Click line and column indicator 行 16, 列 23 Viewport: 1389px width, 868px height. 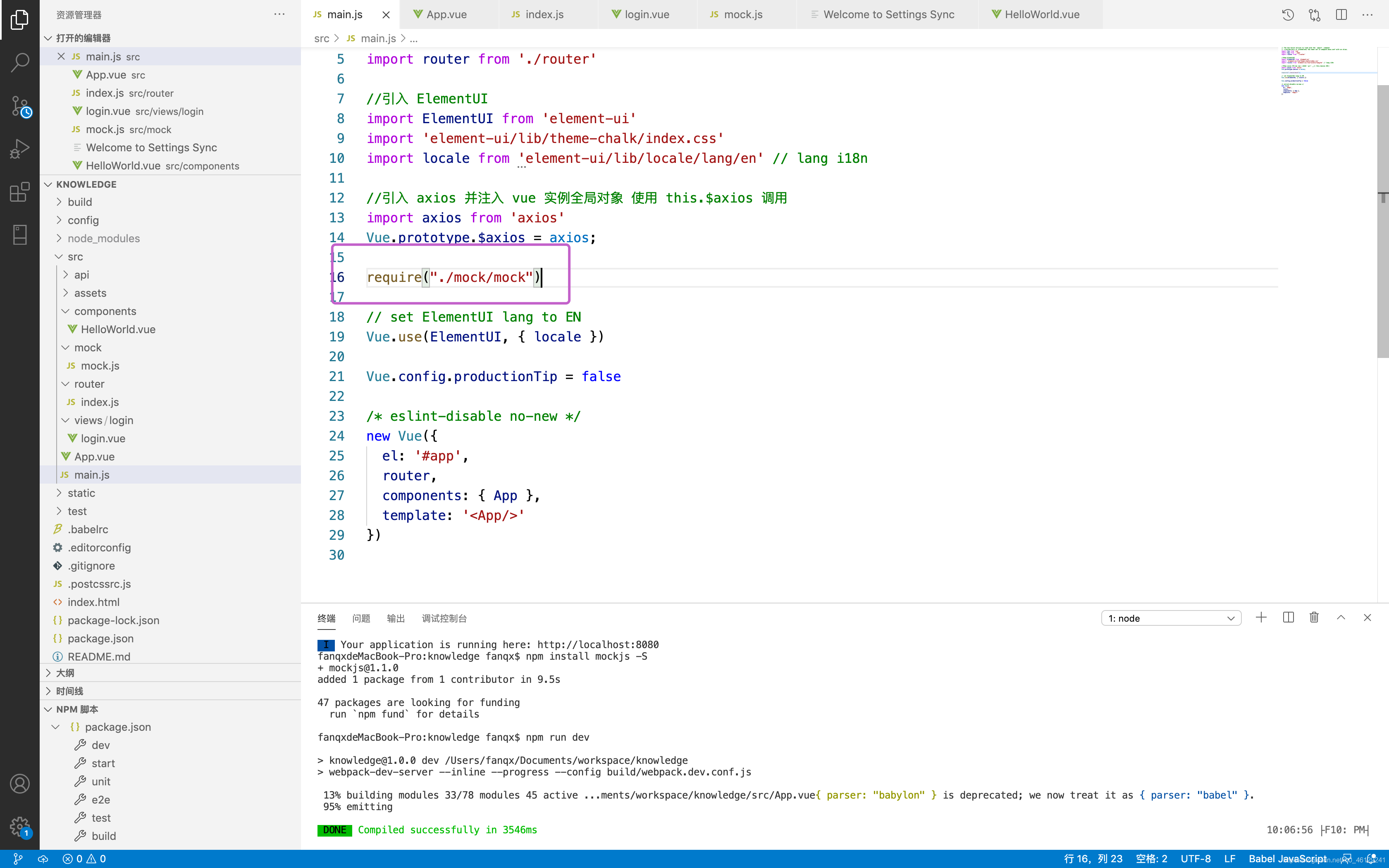(x=1093, y=859)
